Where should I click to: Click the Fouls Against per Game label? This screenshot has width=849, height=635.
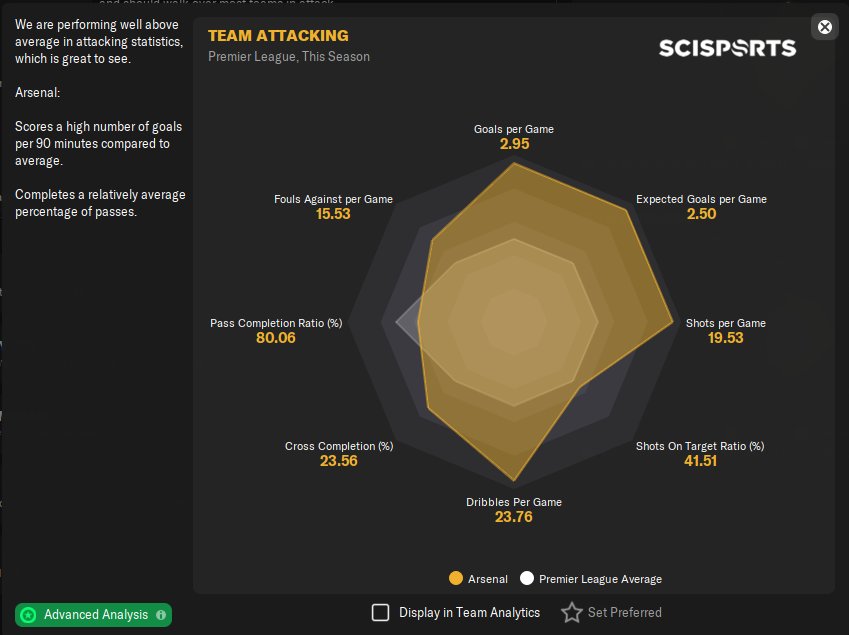[333, 199]
